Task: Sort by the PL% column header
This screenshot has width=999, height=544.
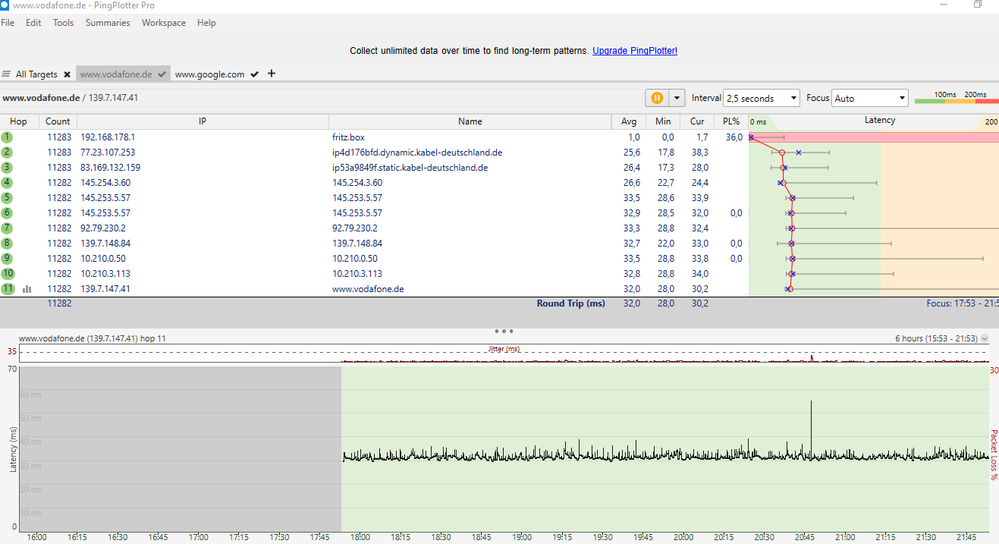Action: click(731, 121)
